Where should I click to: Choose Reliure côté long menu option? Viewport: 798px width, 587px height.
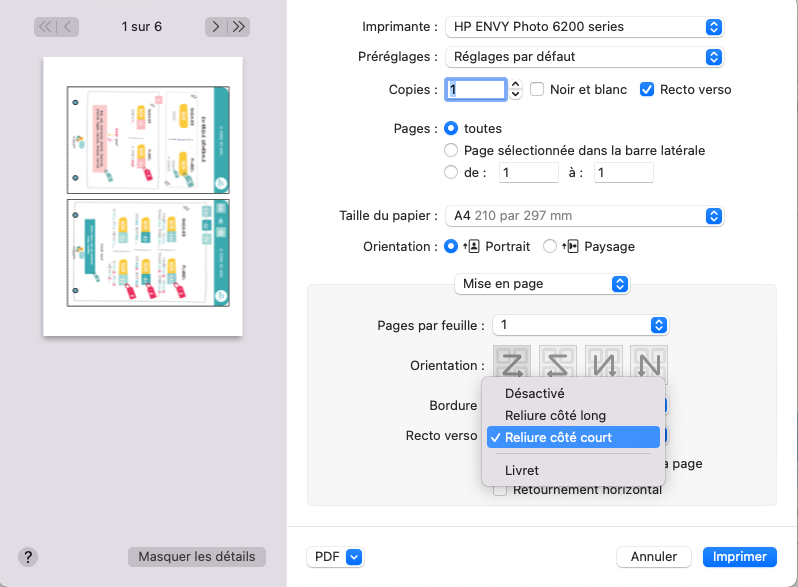[555, 415]
